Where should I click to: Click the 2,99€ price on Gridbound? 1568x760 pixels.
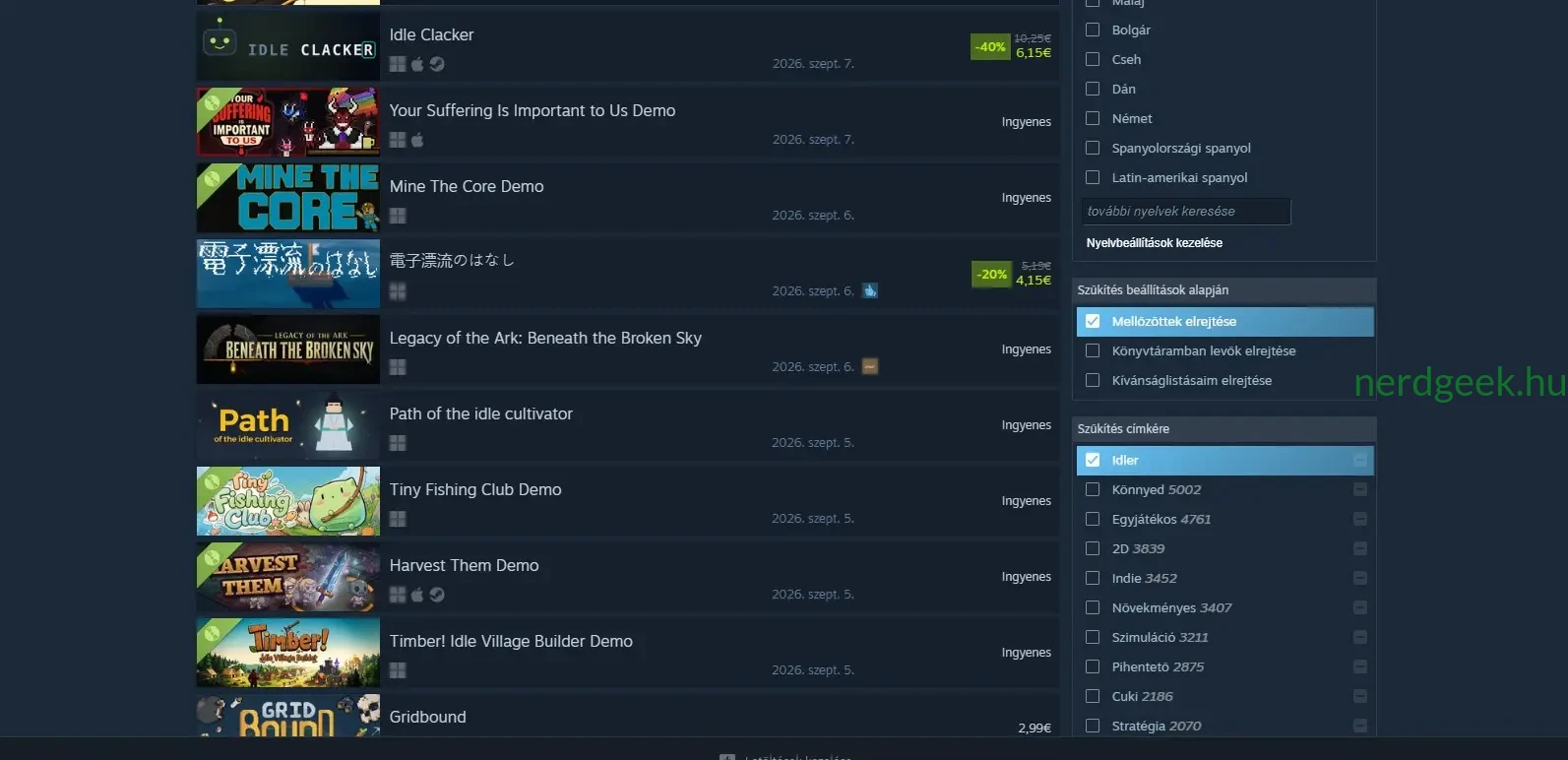point(1035,728)
